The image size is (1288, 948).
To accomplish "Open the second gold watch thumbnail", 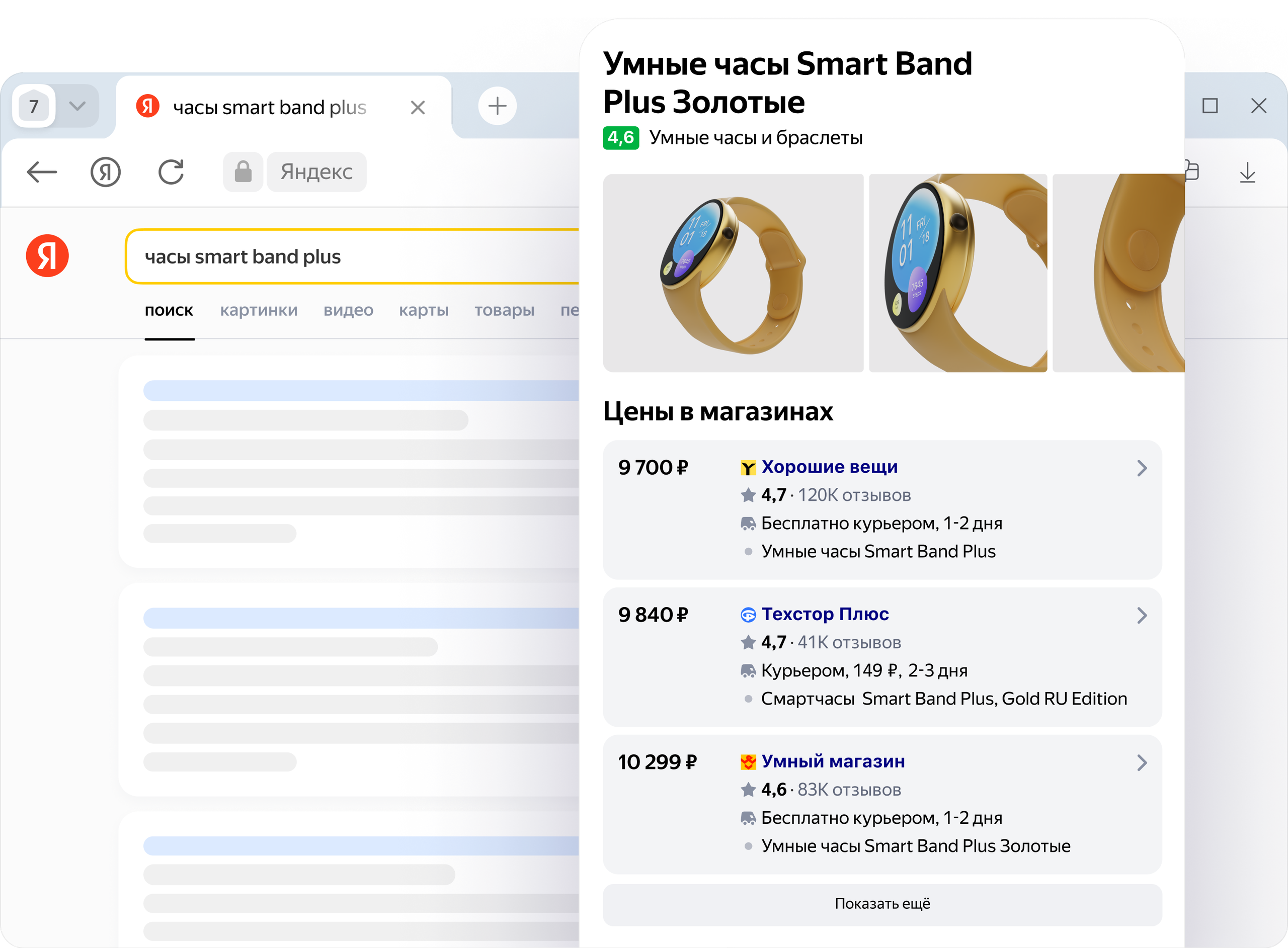I will [x=957, y=273].
